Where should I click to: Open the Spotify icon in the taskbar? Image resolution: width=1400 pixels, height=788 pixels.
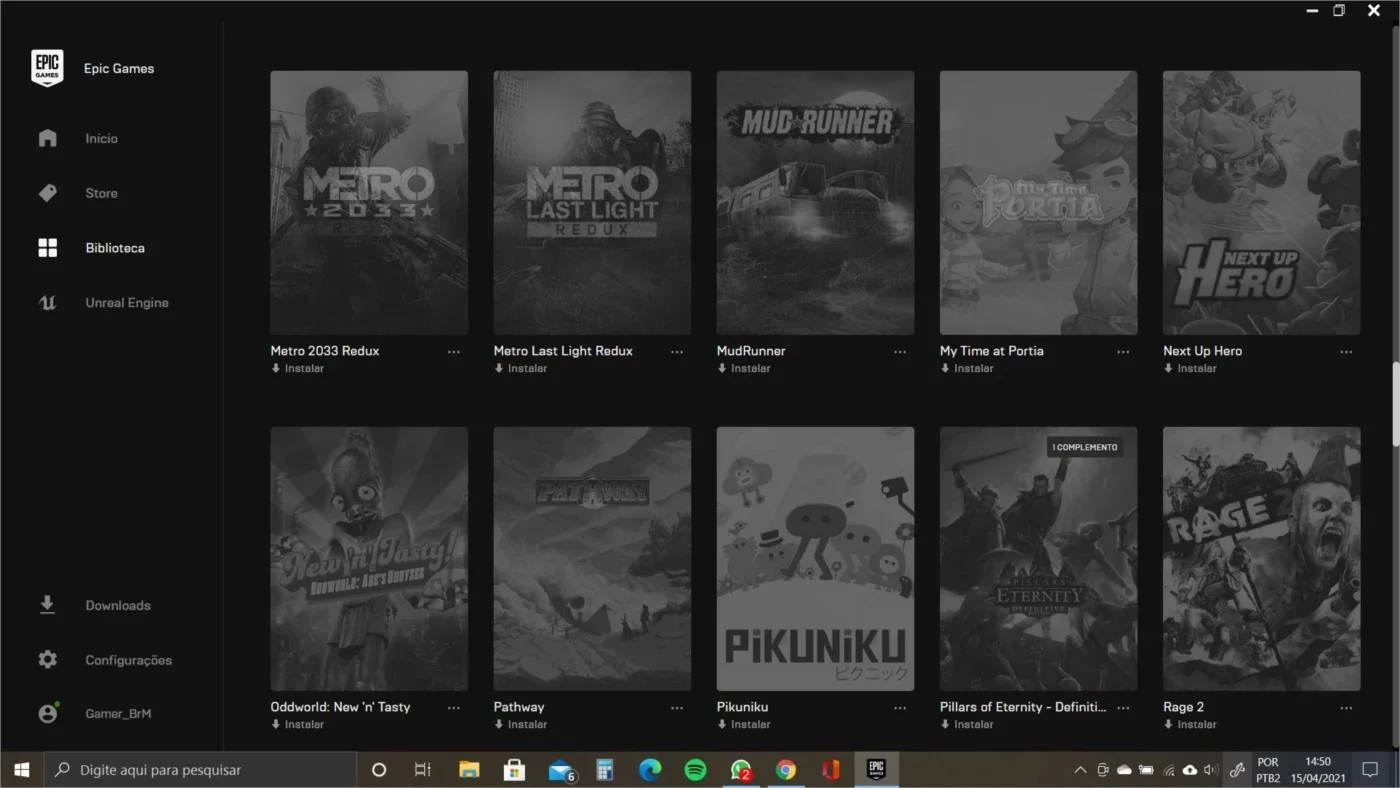[x=695, y=770]
